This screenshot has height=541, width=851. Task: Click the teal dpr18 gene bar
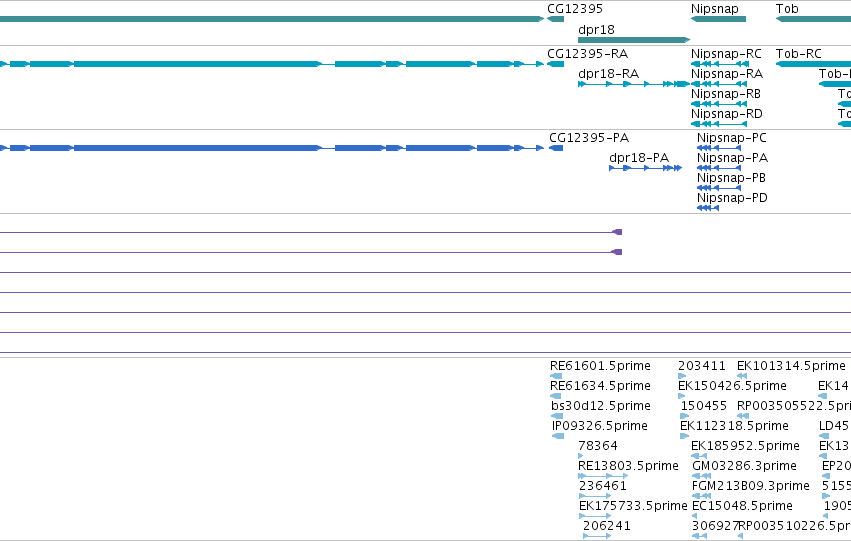(x=634, y=40)
